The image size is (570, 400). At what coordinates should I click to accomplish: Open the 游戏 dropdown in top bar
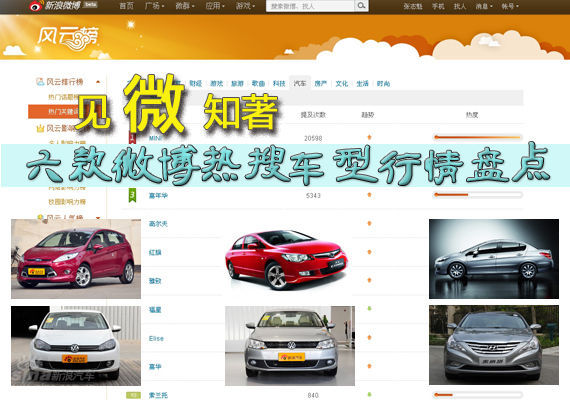click(x=245, y=6)
